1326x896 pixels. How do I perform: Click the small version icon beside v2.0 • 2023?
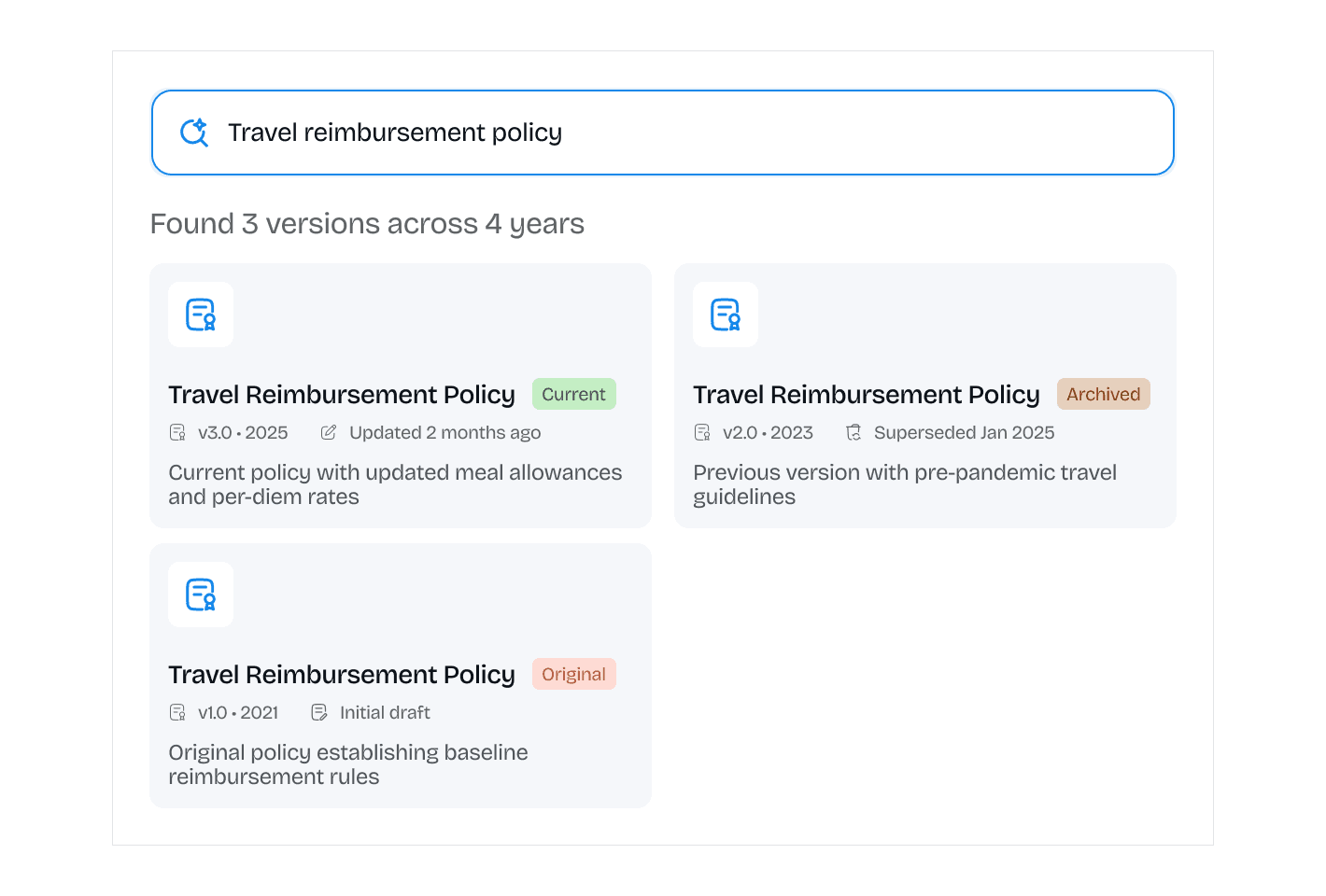coord(702,432)
